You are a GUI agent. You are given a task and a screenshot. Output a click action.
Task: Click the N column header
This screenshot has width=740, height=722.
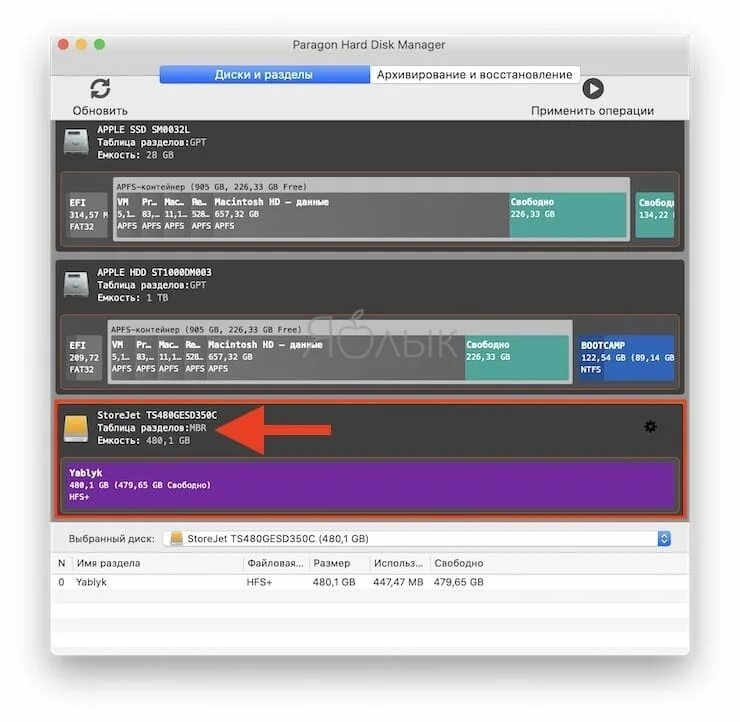point(61,563)
